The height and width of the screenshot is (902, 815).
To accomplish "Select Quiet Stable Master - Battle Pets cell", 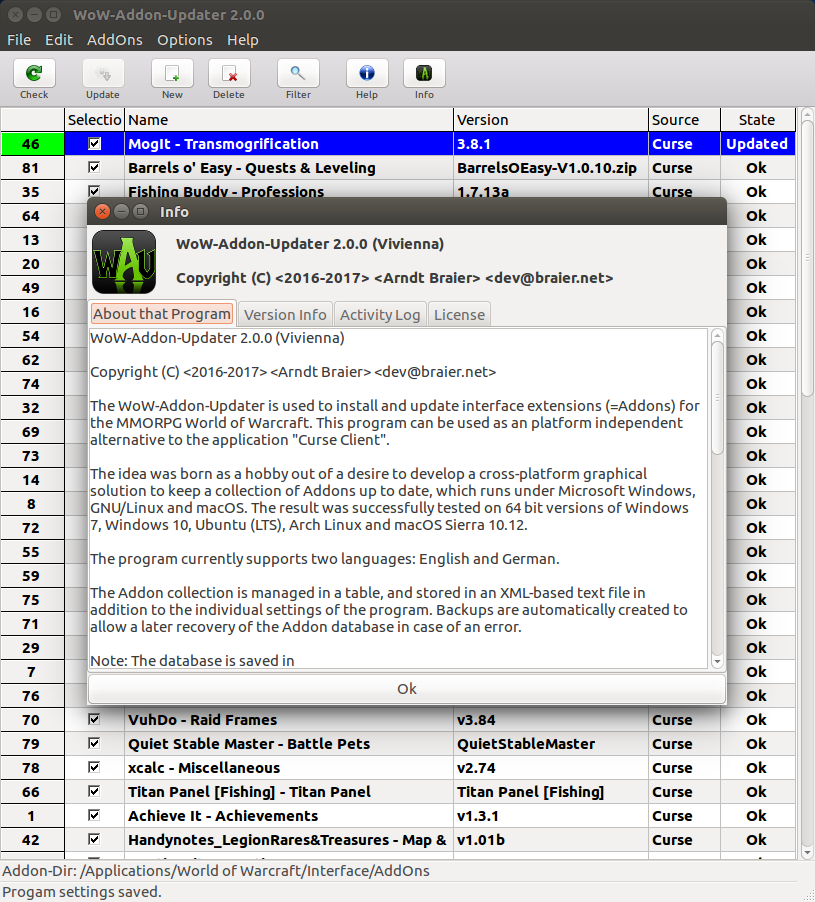I will click(x=289, y=744).
